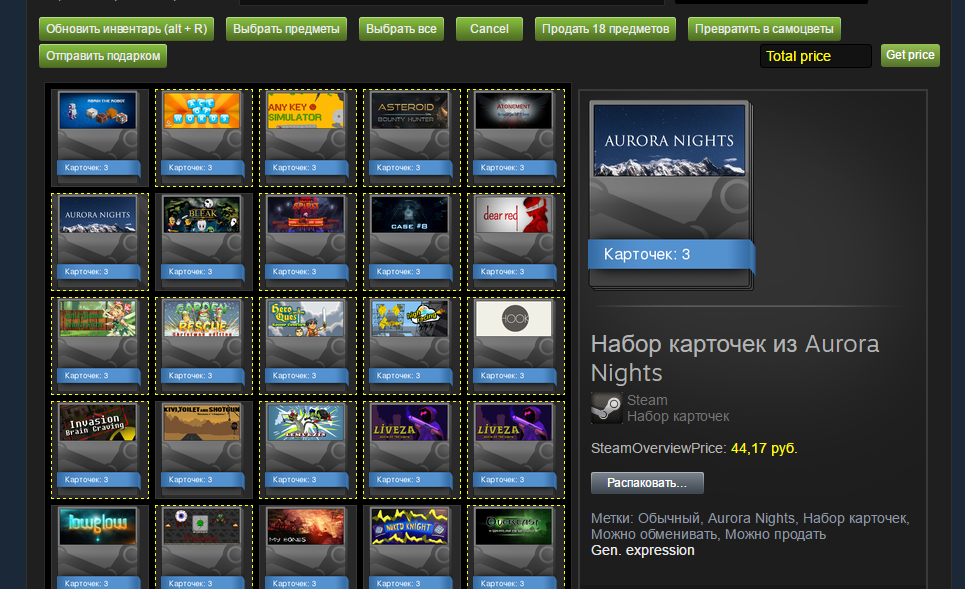The width and height of the screenshot is (965, 589).
Task: Click the Выбрать предметы button
Action: (286, 29)
